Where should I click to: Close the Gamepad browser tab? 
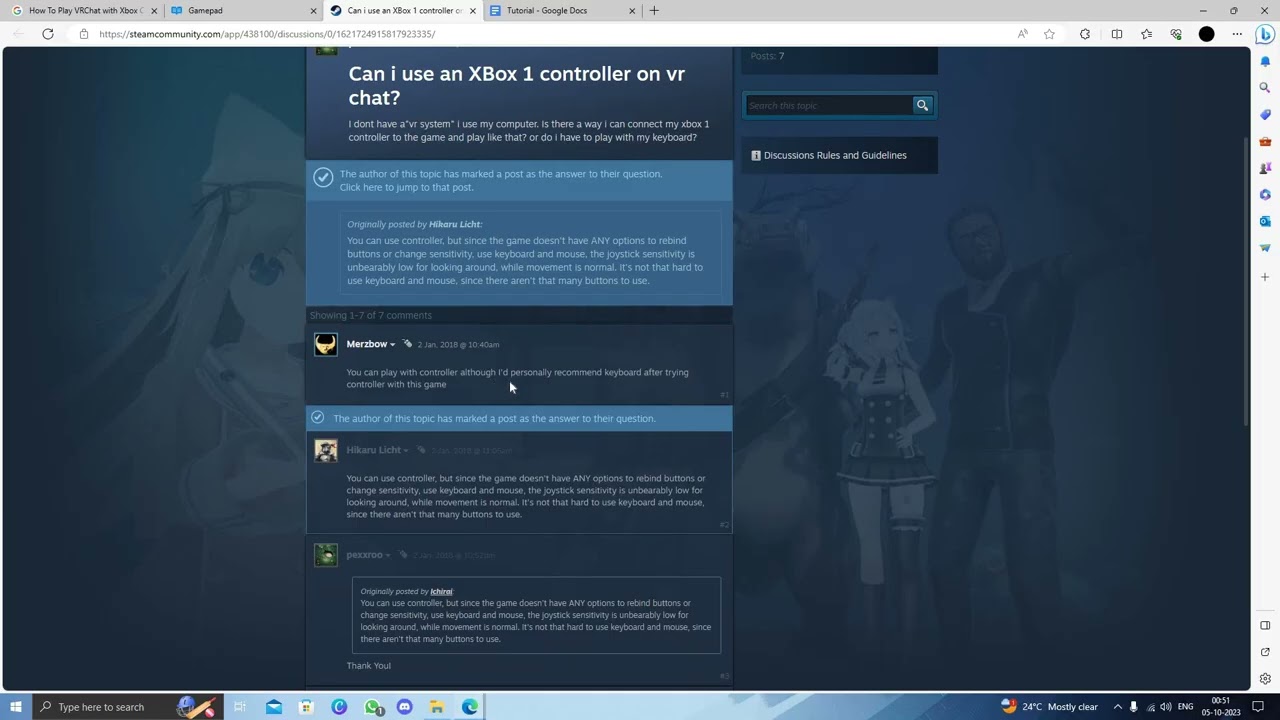[x=313, y=11]
